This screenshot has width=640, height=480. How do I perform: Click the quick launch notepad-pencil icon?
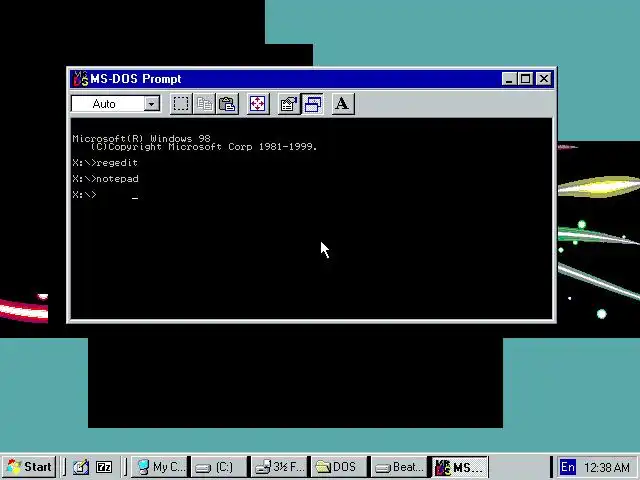coord(80,467)
